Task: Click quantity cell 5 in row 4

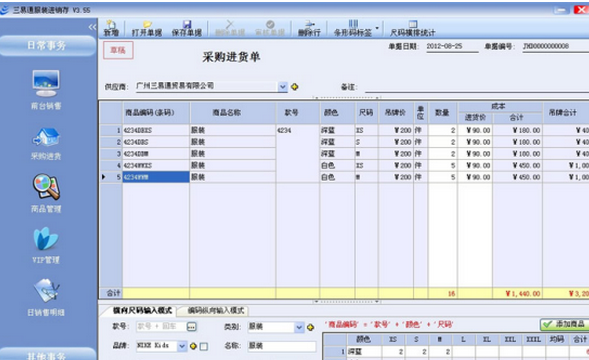Action: (x=443, y=165)
